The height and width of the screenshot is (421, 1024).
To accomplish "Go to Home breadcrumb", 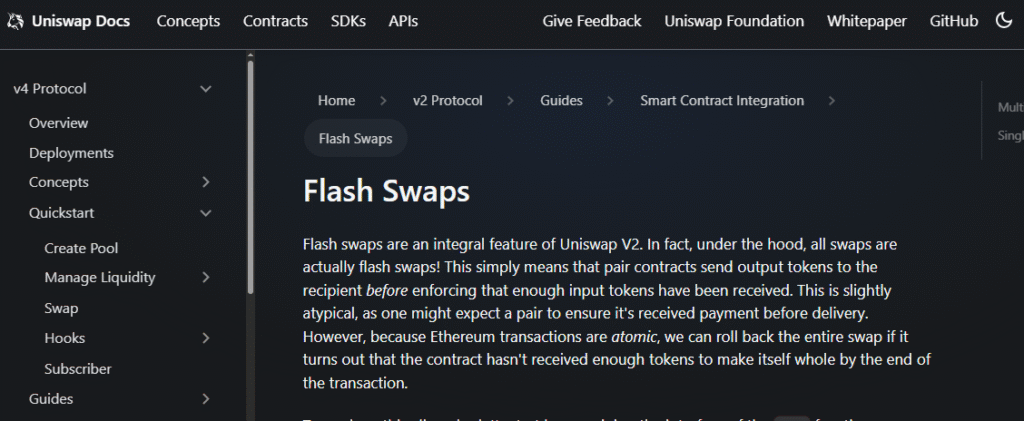I will pyautogui.click(x=336, y=100).
